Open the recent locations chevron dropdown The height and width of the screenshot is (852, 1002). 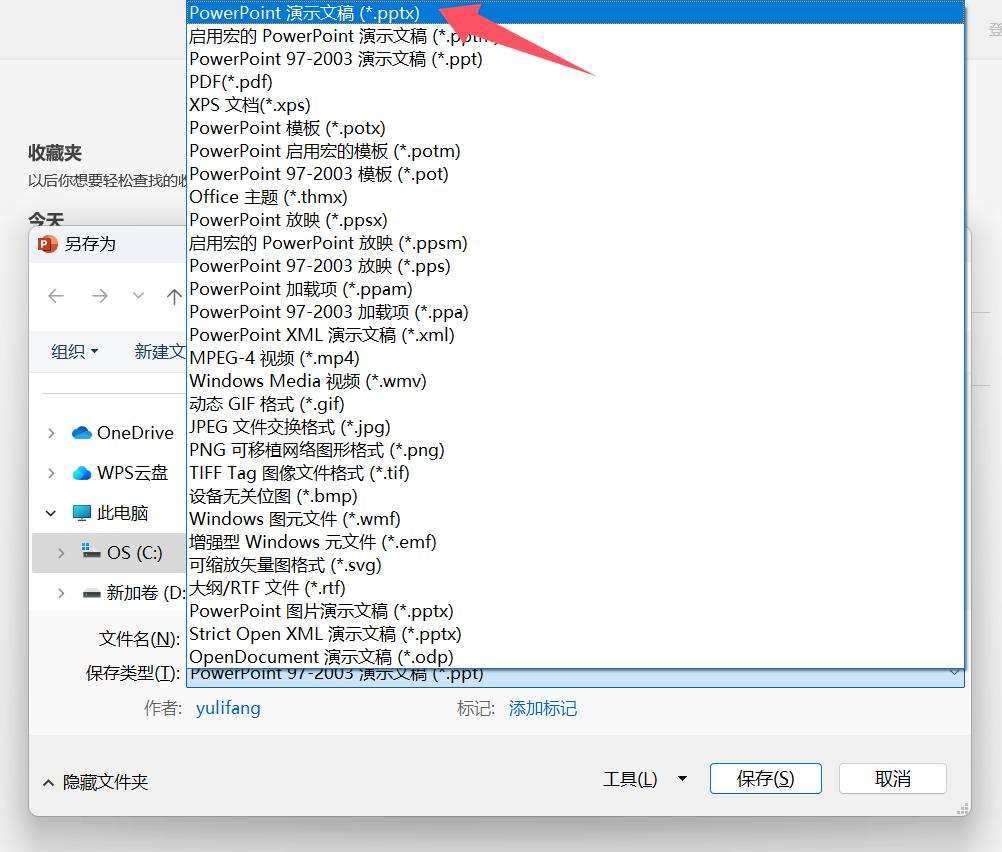coord(138,296)
